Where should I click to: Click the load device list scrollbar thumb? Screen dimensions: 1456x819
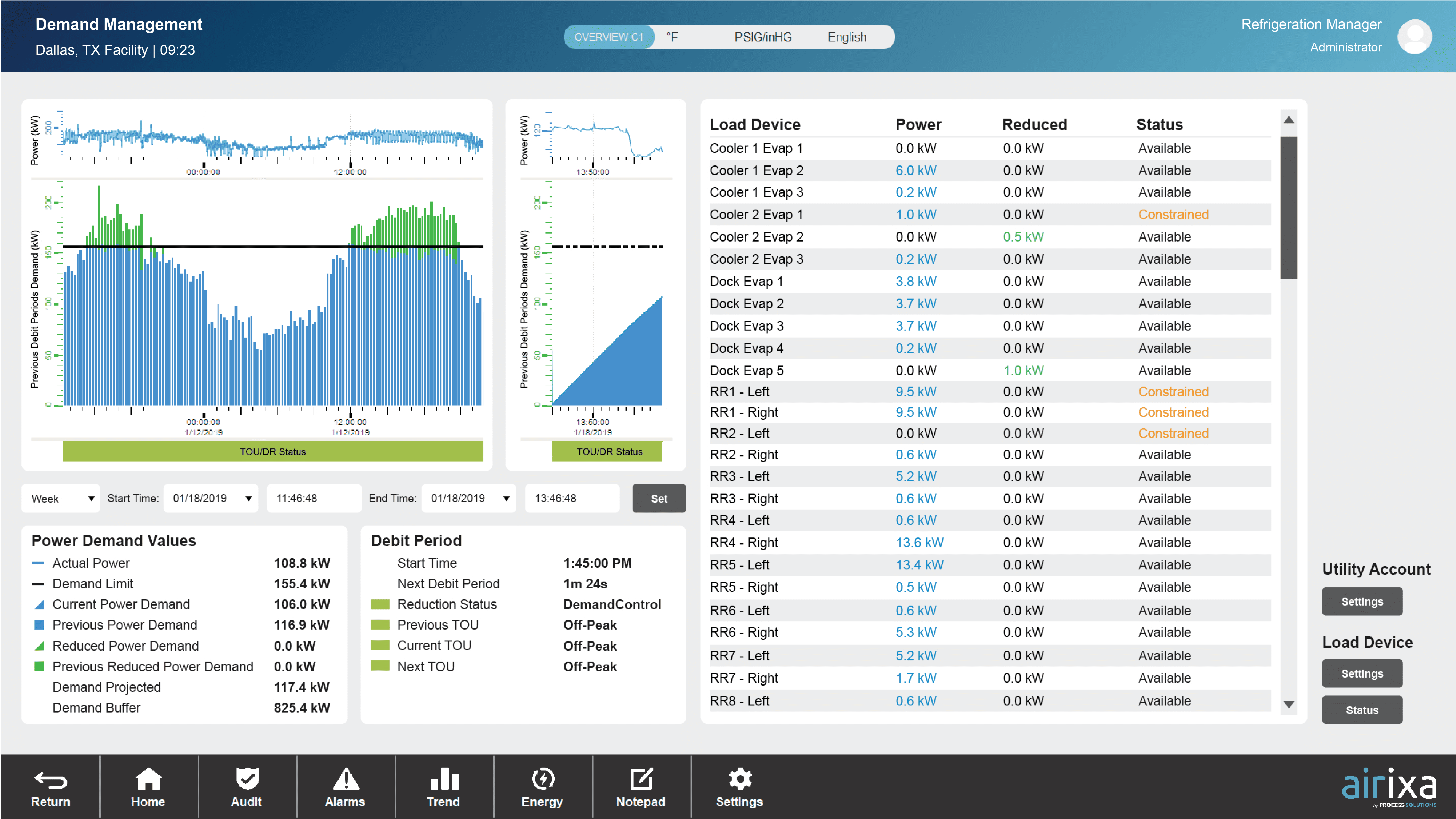[1289, 207]
